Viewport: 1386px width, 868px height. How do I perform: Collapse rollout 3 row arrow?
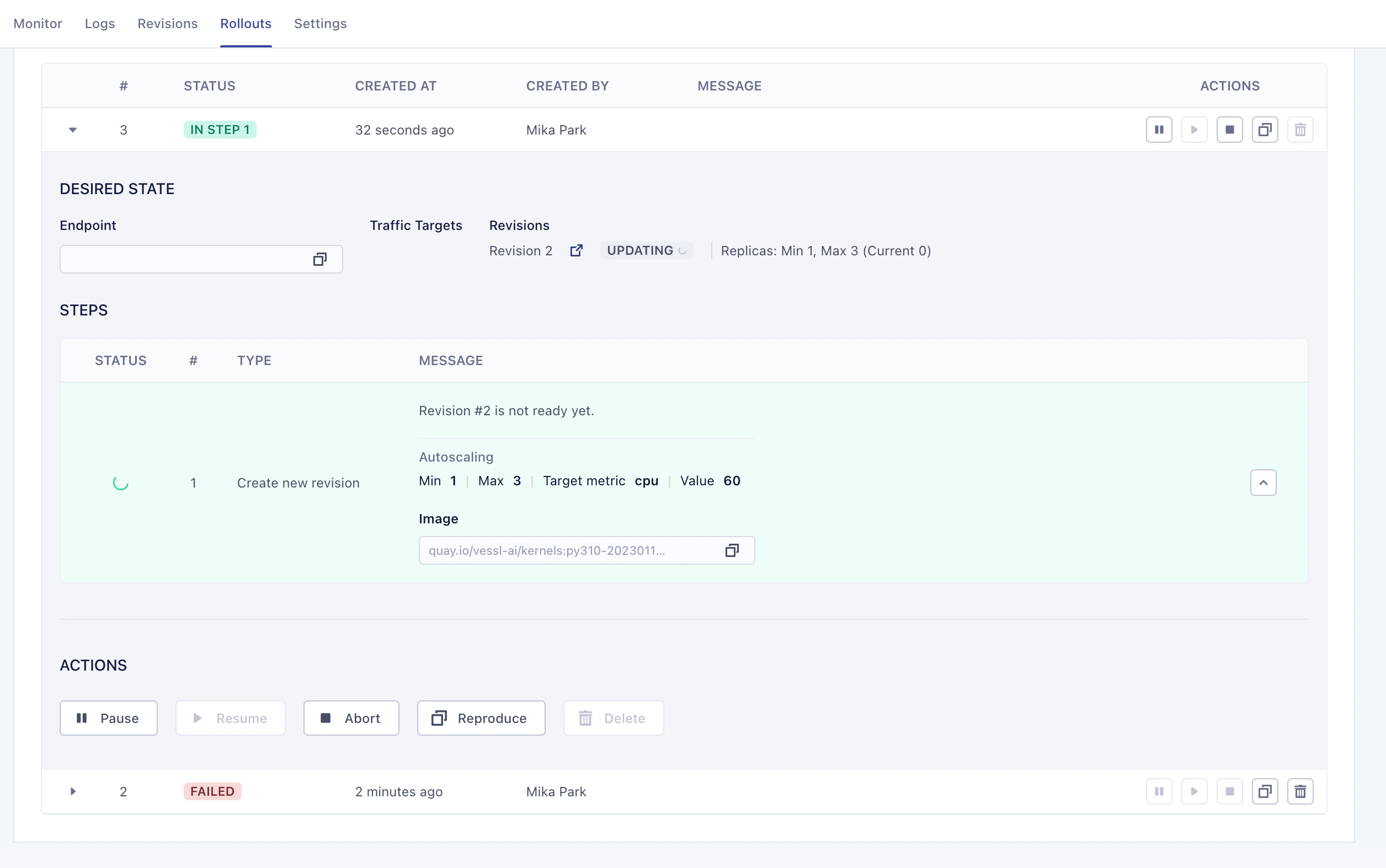pos(73,130)
